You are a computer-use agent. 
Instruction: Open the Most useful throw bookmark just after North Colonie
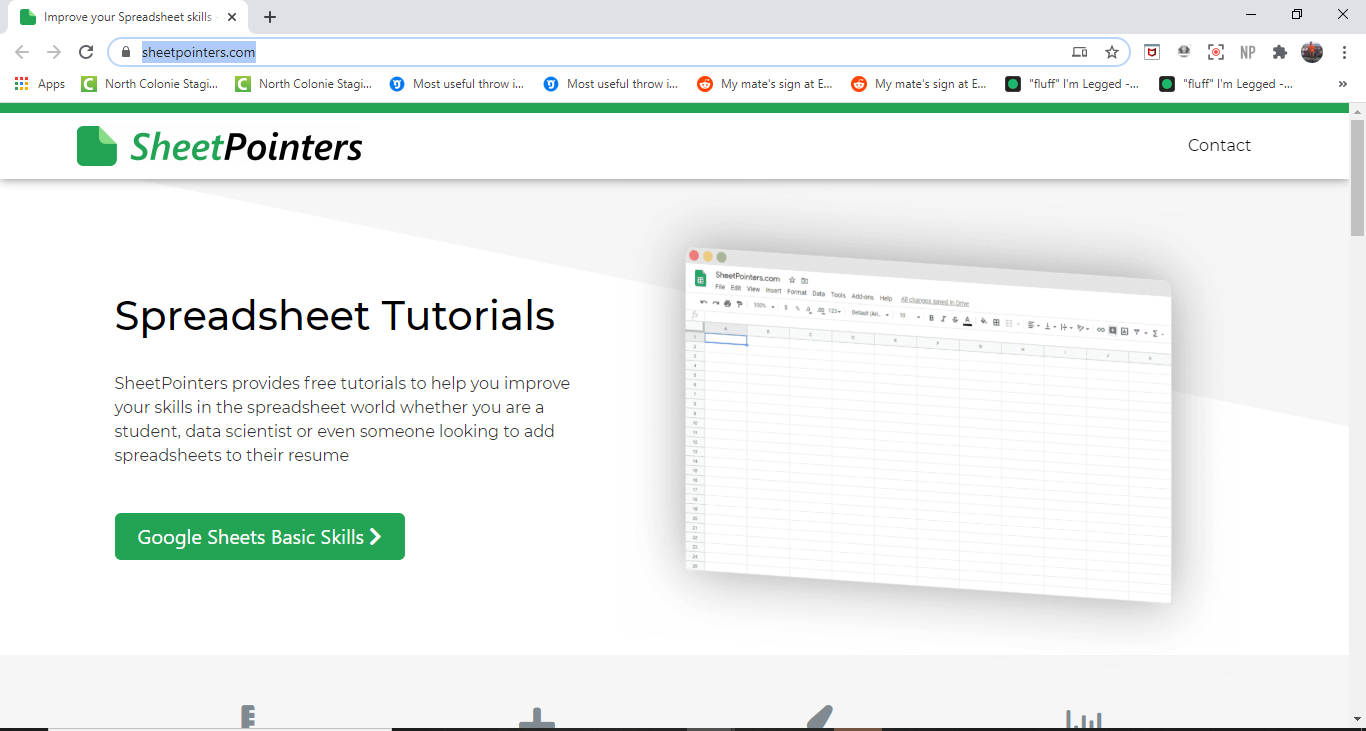(x=457, y=84)
